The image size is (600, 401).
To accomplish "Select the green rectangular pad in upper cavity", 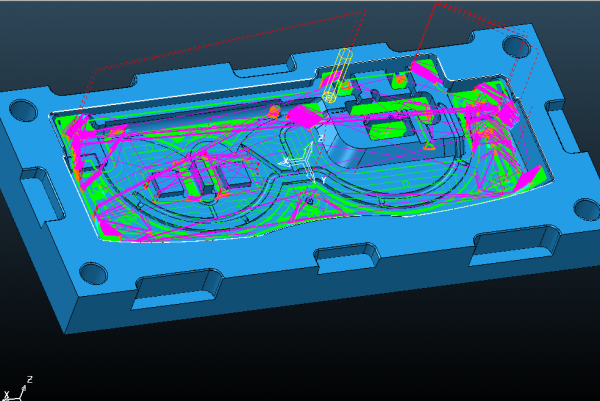I will 386,127.
